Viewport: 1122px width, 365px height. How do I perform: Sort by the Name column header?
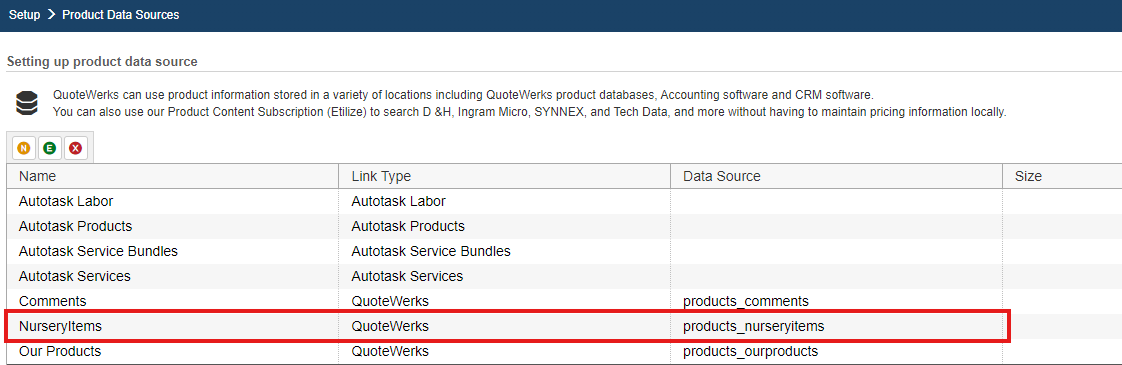(x=172, y=176)
